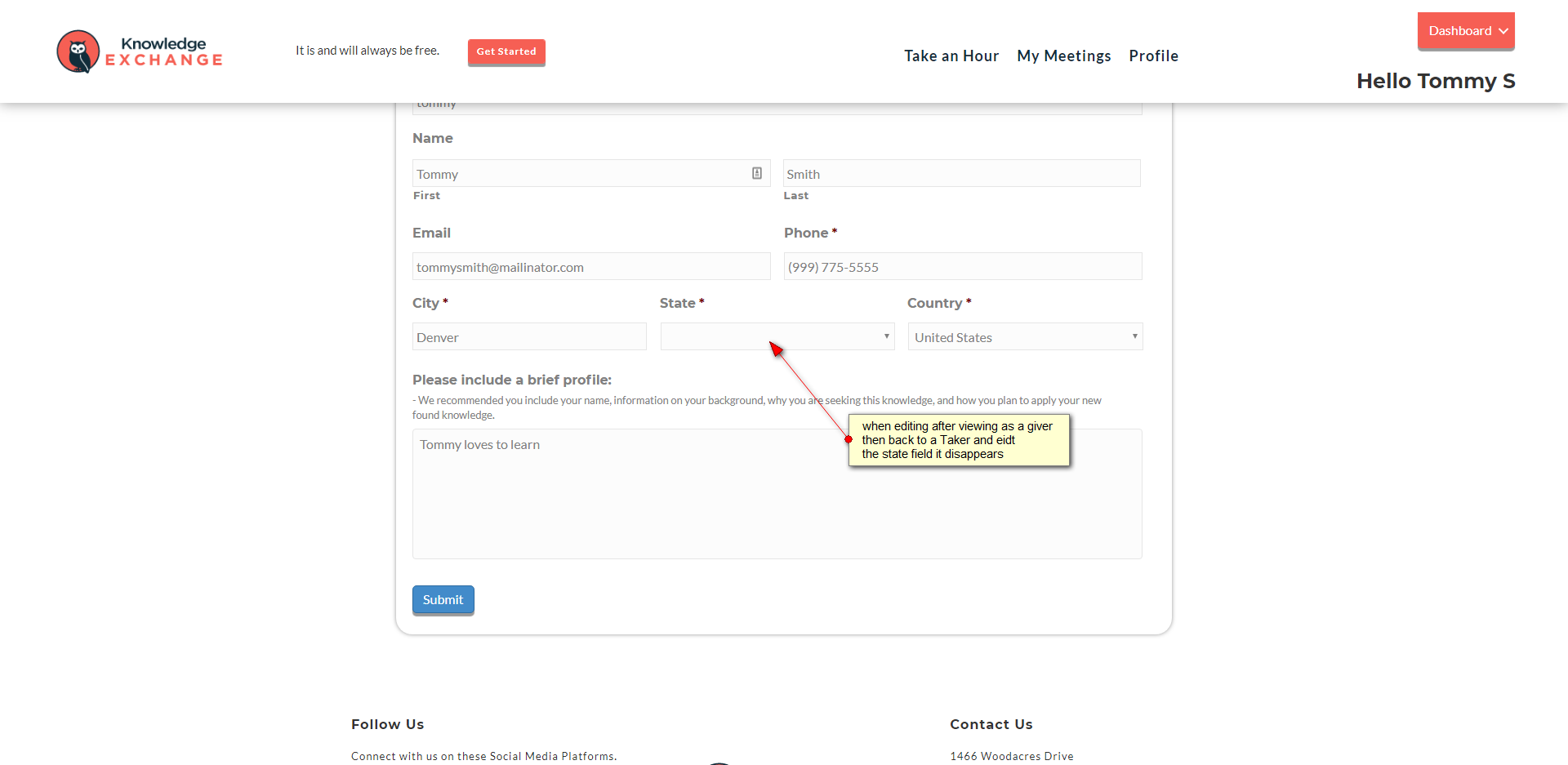
Task: Click the "Contact Us" footer heading
Action: (x=991, y=724)
